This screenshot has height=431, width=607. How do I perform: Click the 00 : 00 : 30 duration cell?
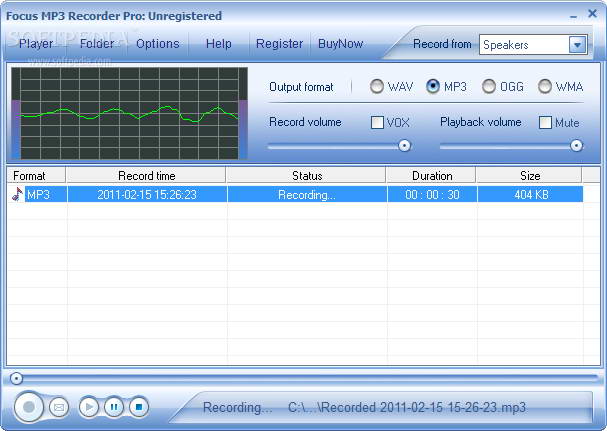[x=432, y=194]
